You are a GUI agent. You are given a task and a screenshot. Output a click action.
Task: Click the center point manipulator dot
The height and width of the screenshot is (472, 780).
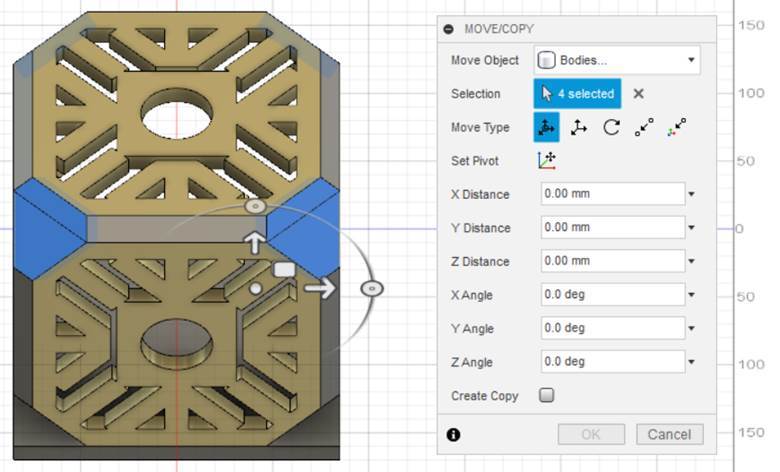click(255, 288)
